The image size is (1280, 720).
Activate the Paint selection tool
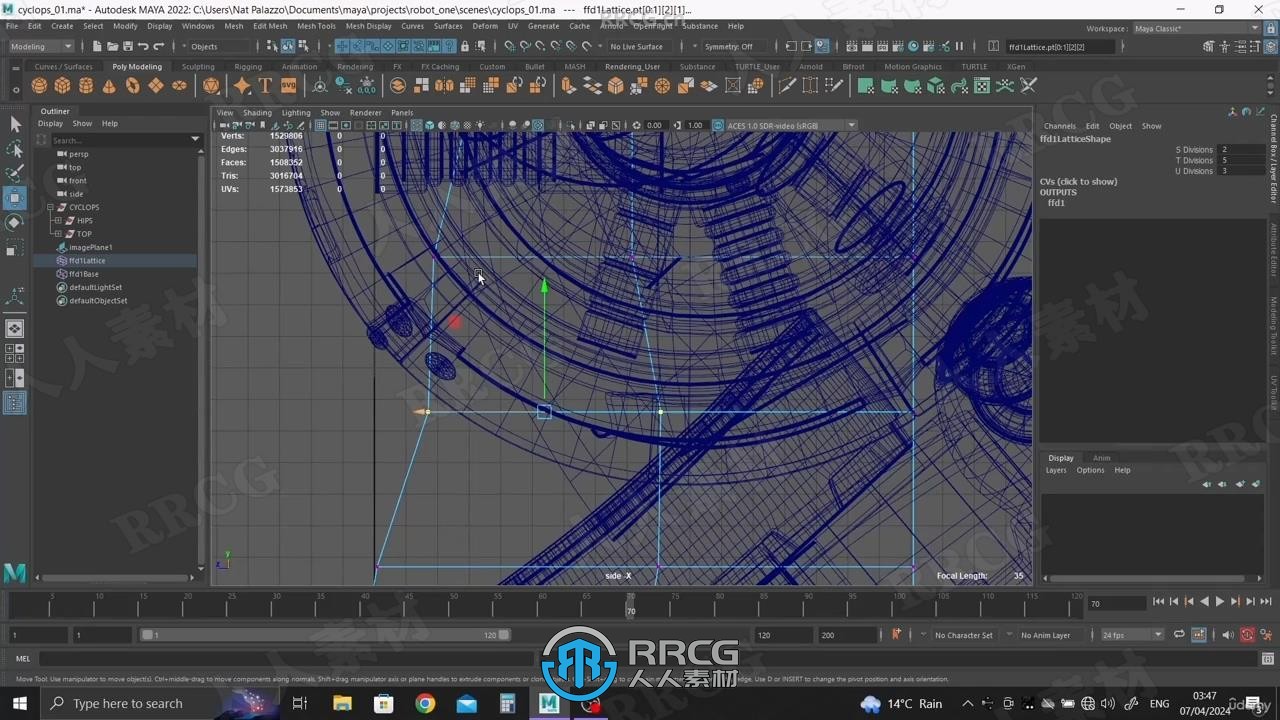point(15,174)
